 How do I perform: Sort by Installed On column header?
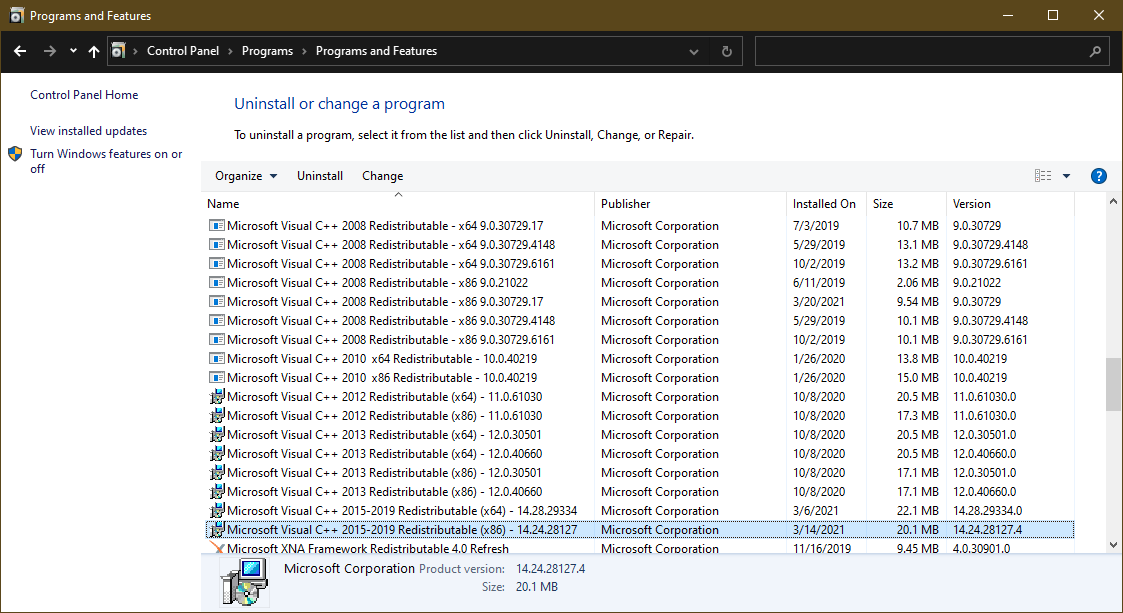point(826,203)
